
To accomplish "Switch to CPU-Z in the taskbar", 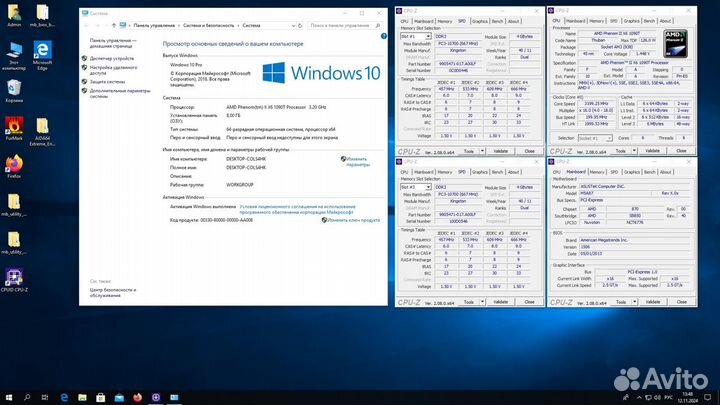I will tap(156, 397).
